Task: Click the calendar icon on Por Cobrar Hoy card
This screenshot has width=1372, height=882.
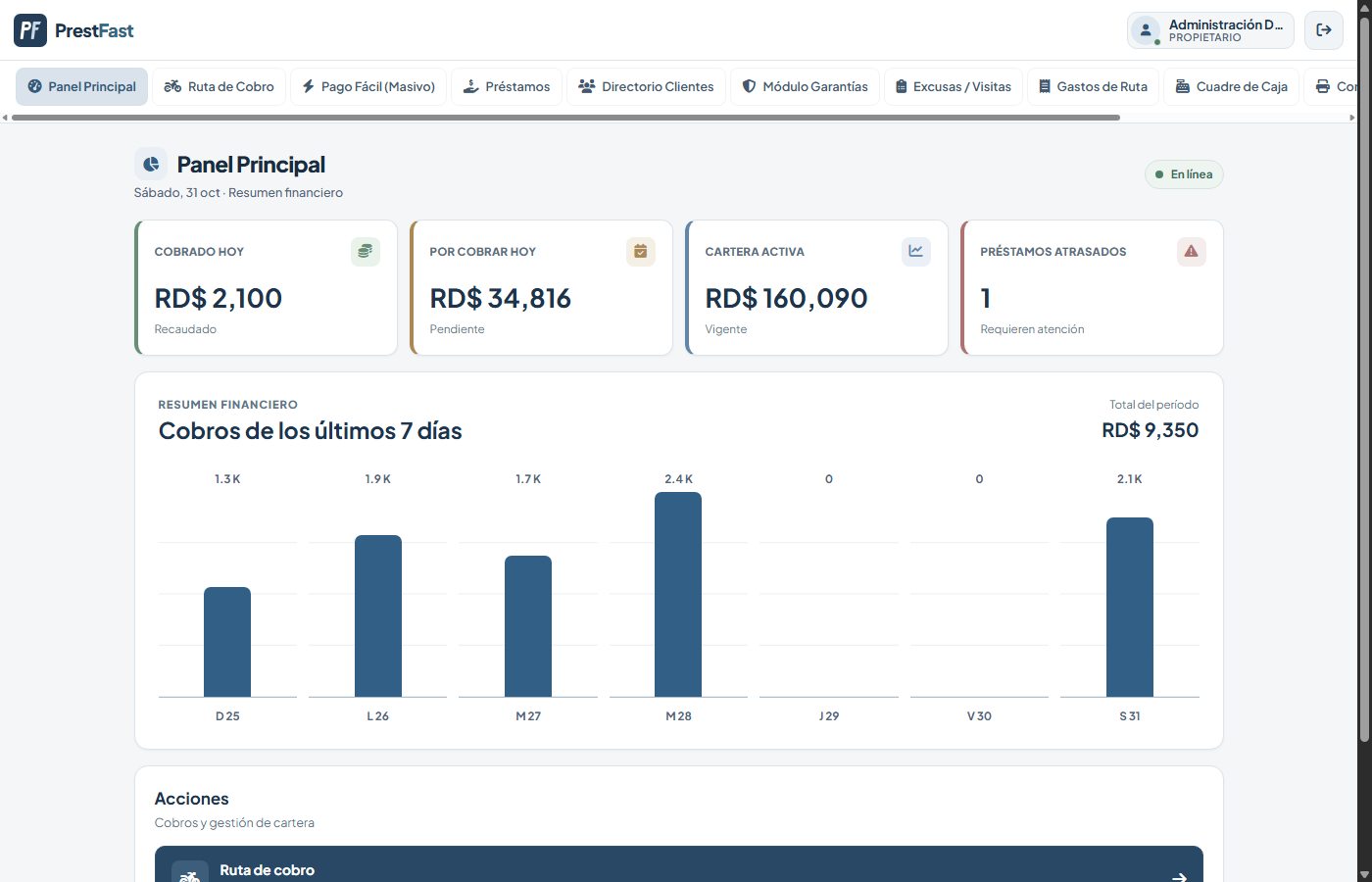Action: pyautogui.click(x=640, y=252)
